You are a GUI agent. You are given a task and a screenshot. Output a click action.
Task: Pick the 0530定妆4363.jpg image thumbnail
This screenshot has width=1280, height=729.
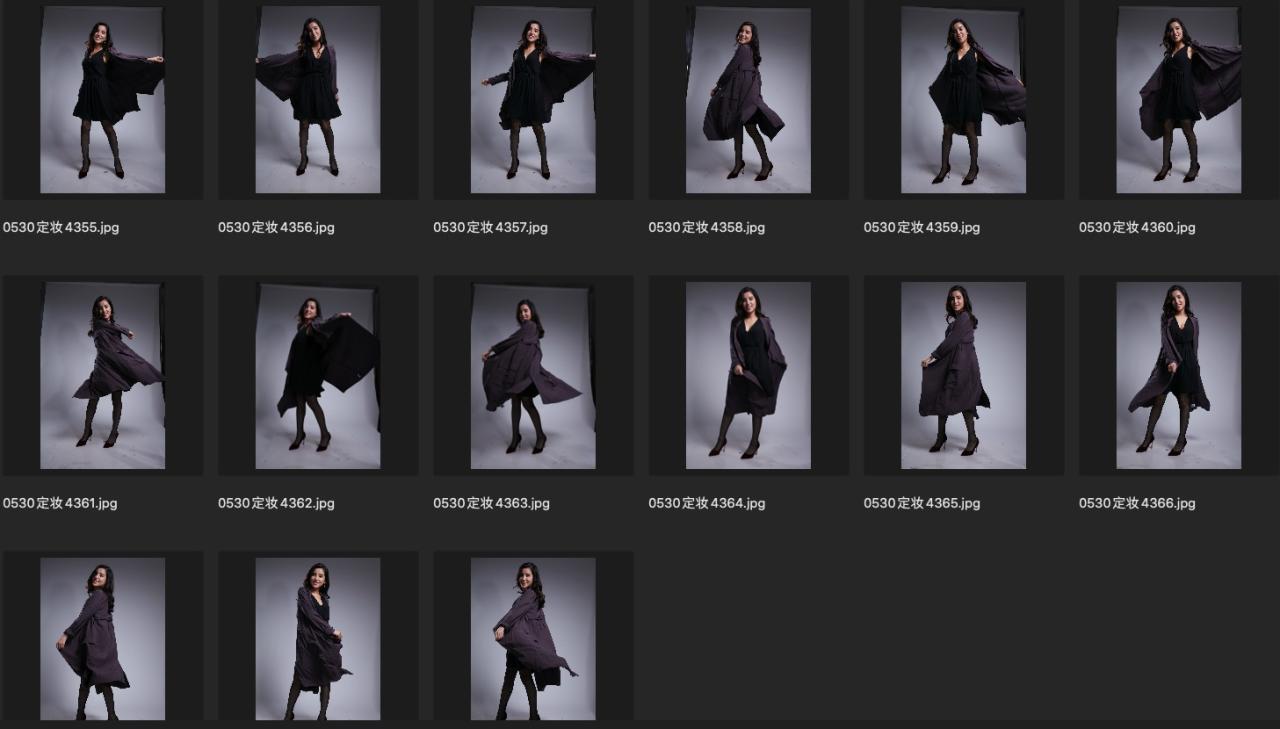pos(533,375)
